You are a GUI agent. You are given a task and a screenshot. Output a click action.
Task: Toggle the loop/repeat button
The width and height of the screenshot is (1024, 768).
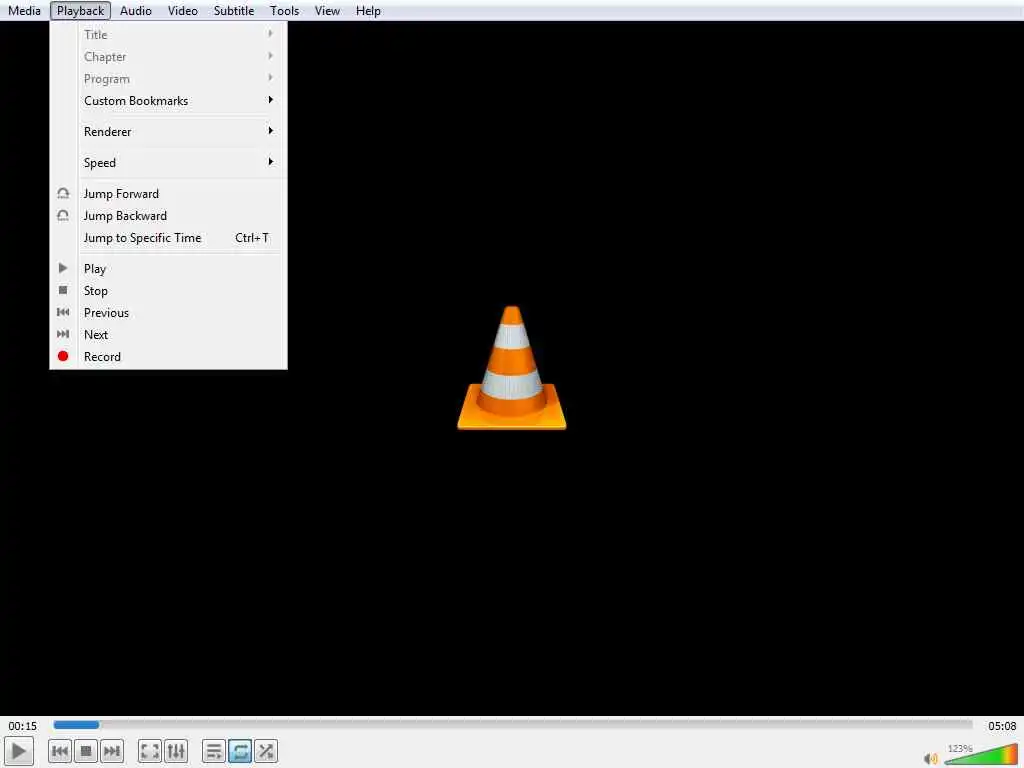click(x=240, y=751)
